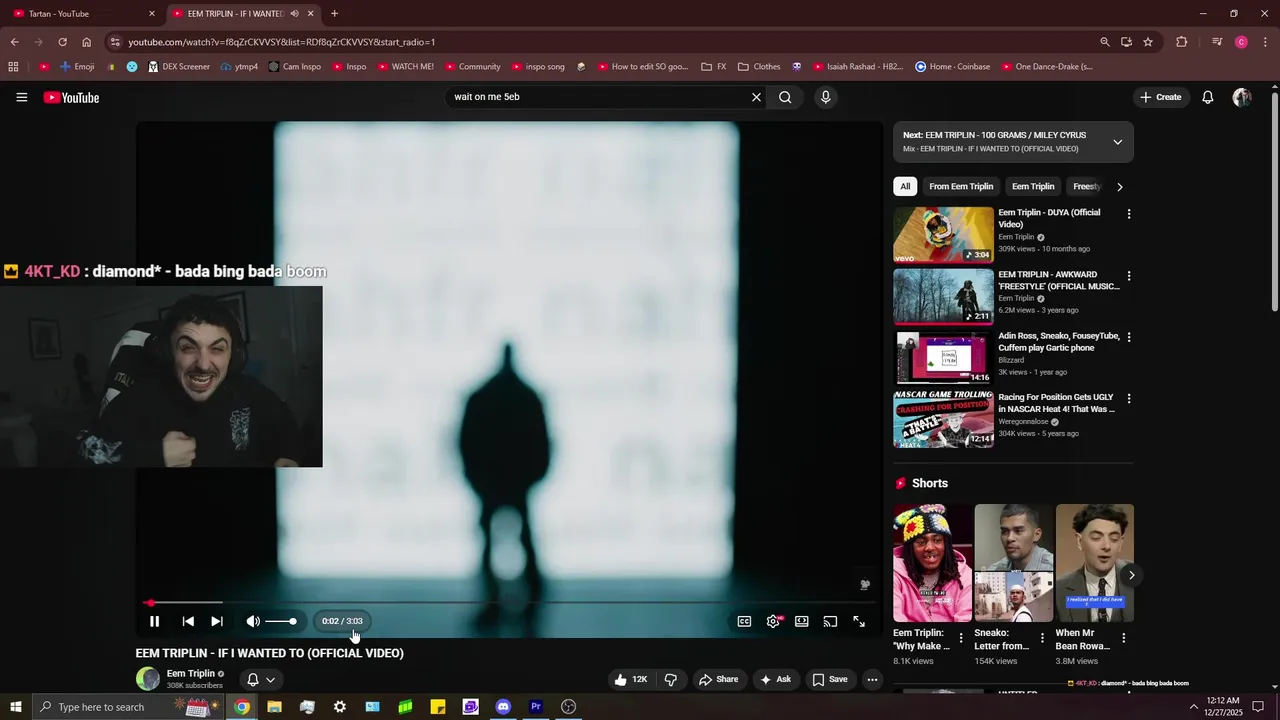Pause the video with the pause button

point(154,621)
